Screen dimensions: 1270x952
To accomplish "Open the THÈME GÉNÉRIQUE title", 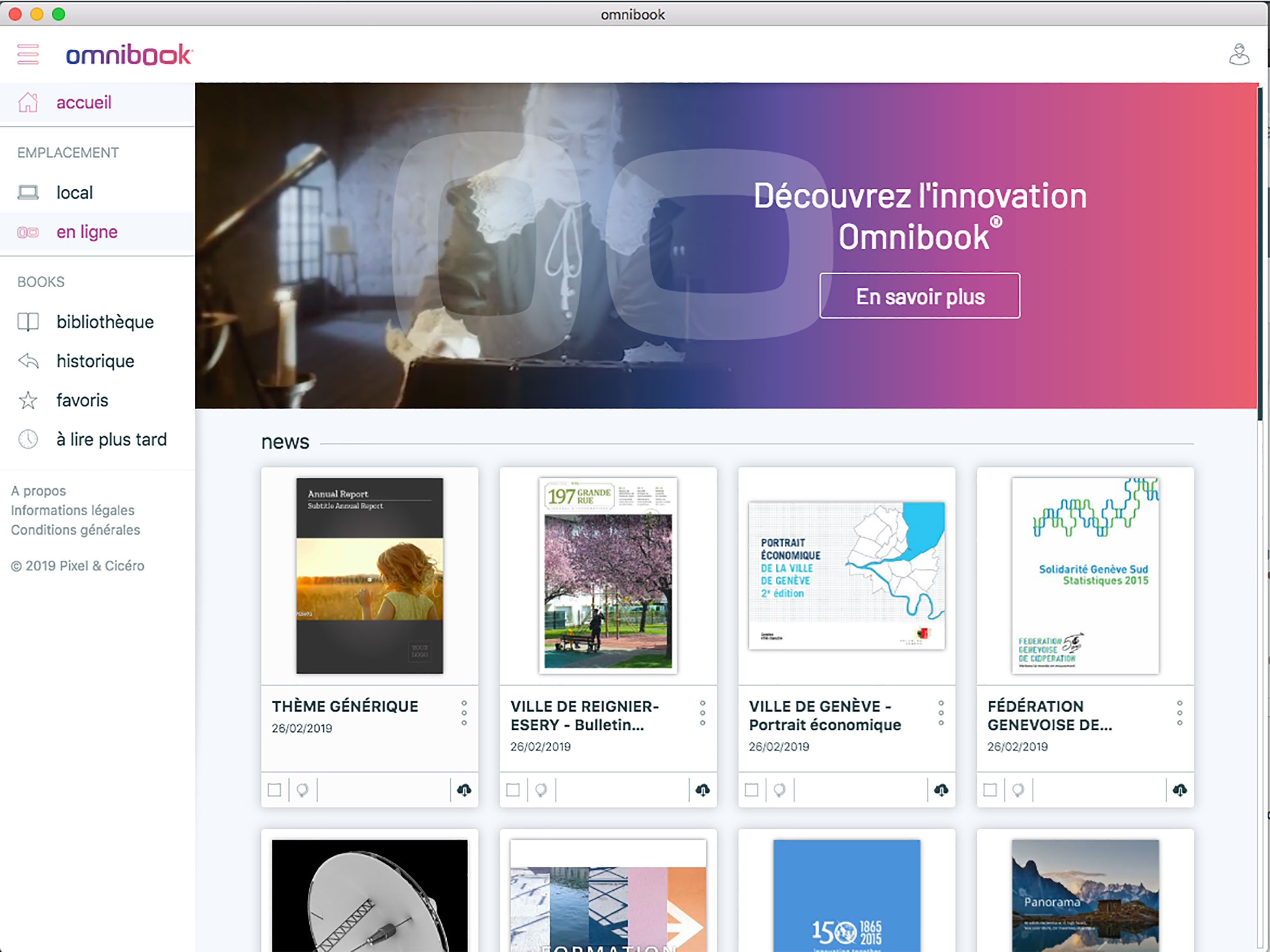I will point(345,706).
